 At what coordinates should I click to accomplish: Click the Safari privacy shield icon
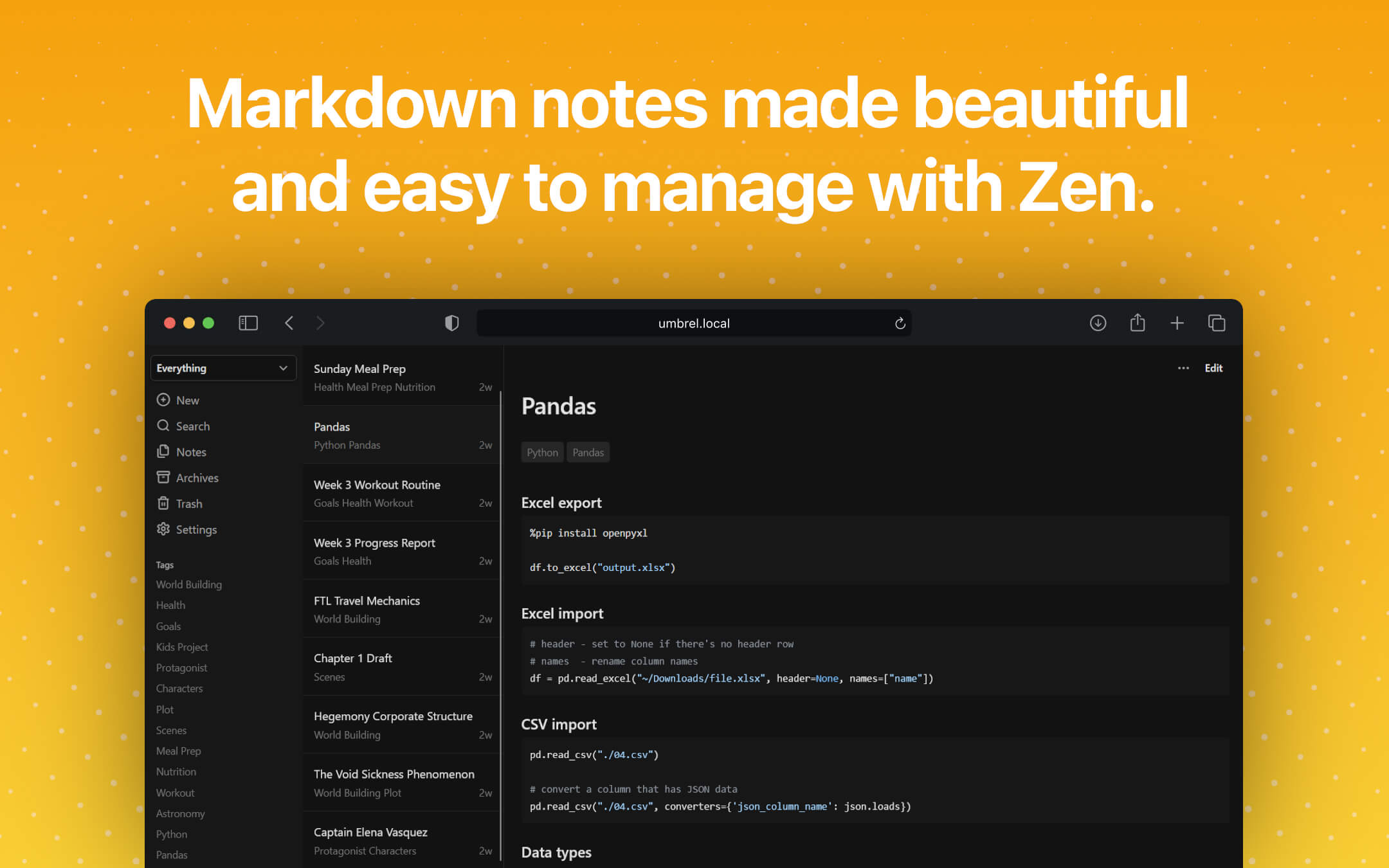[451, 323]
